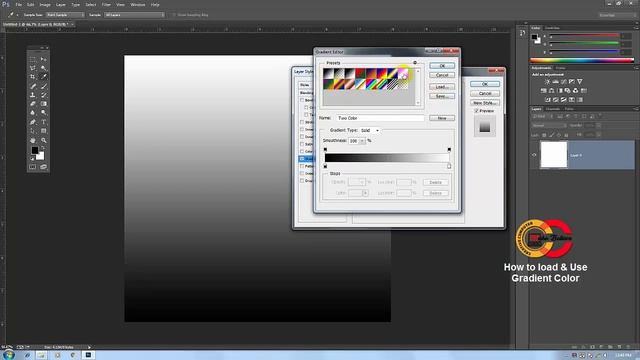640x360 pixels.
Task: Toggle Quick Mask mode icon
Action: 33,167
